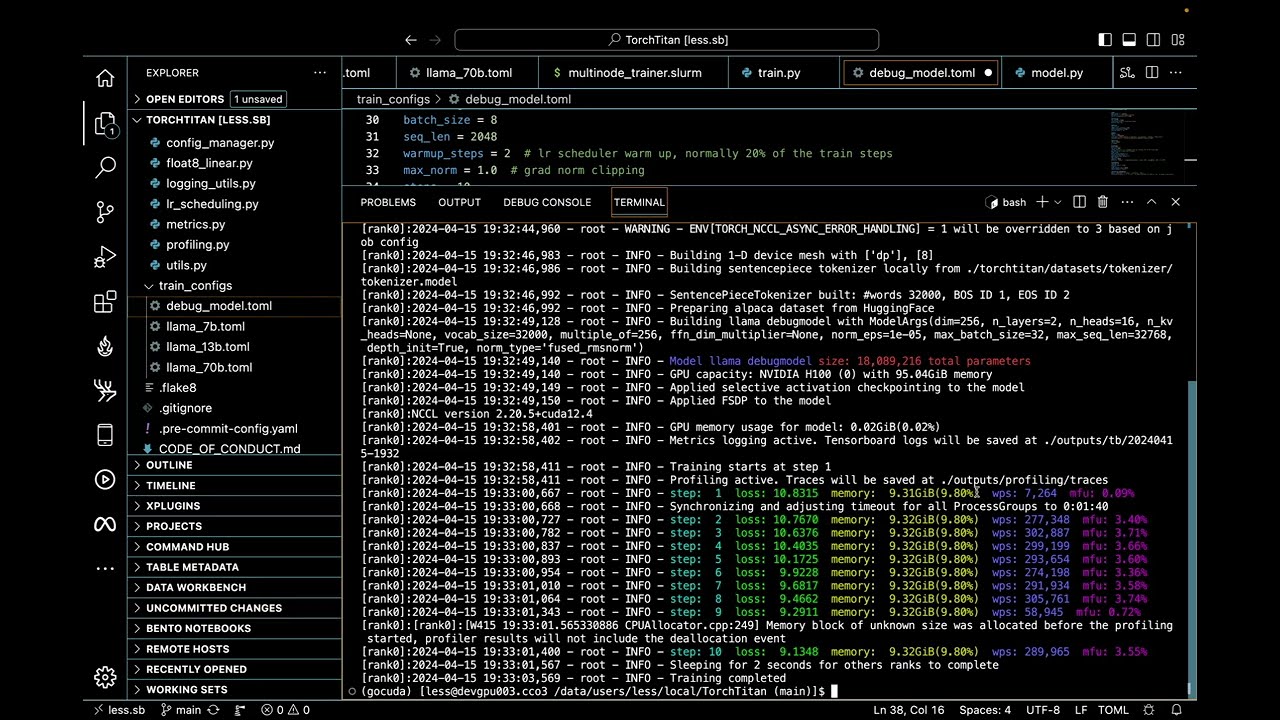This screenshot has height=720, width=1280.
Task: Open the Search view in activity bar
Action: (x=105, y=167)
